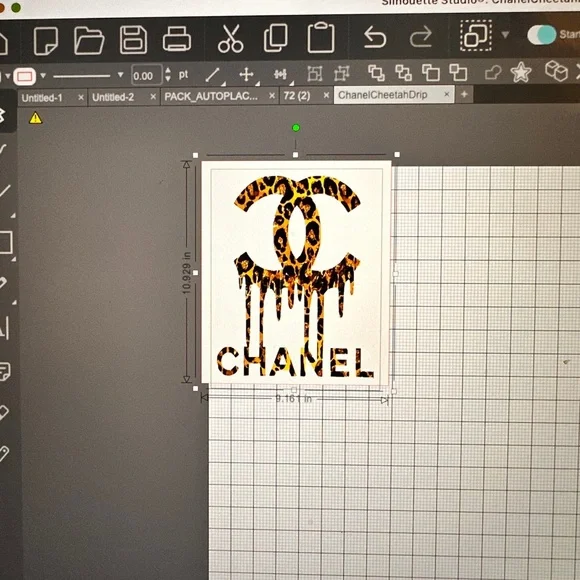Viewport: 580px width, 580px height.
Task: Click the Weld shapes icon
Action: [493, 72]
